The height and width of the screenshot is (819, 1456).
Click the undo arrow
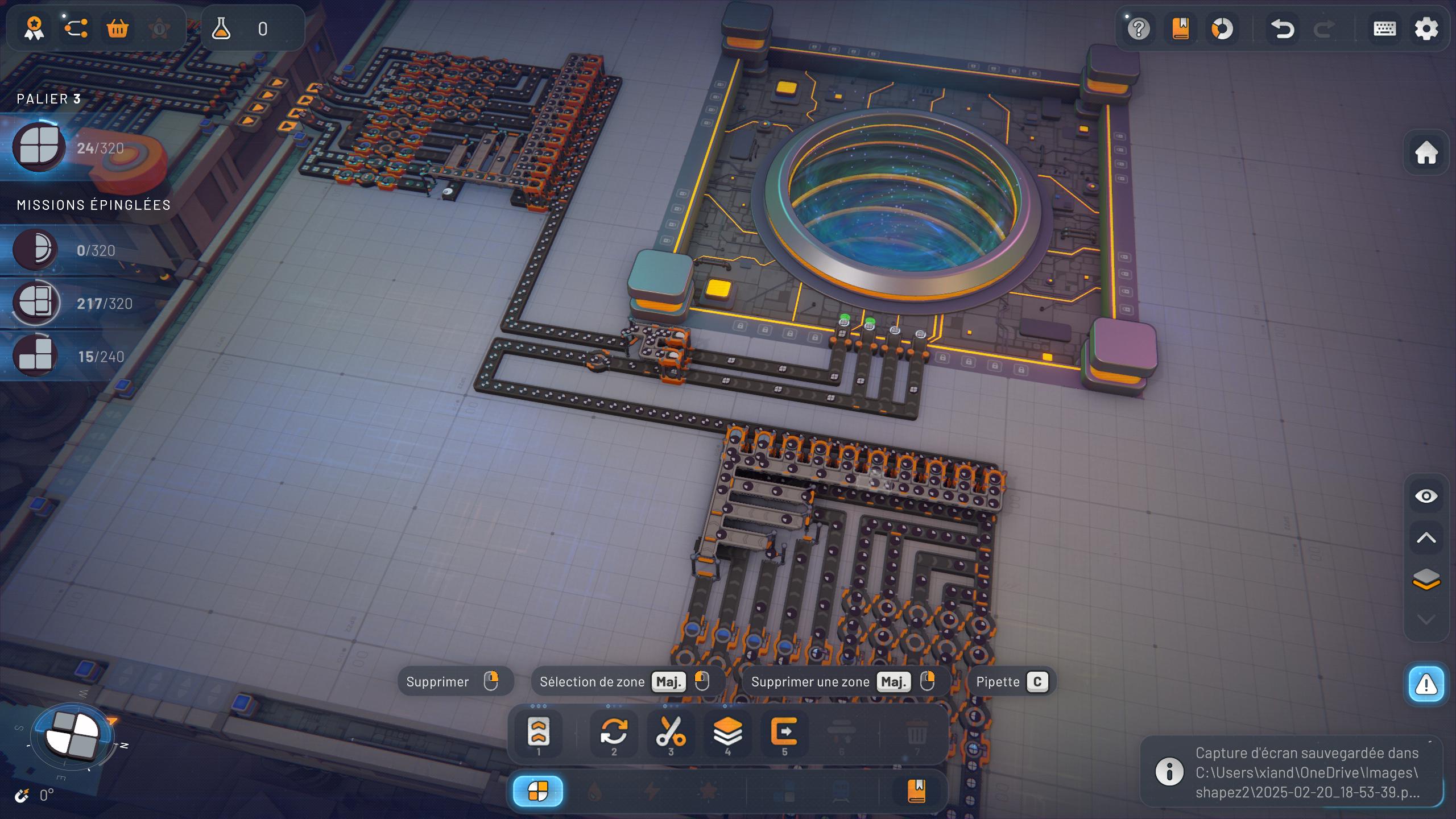[1282, 28]
